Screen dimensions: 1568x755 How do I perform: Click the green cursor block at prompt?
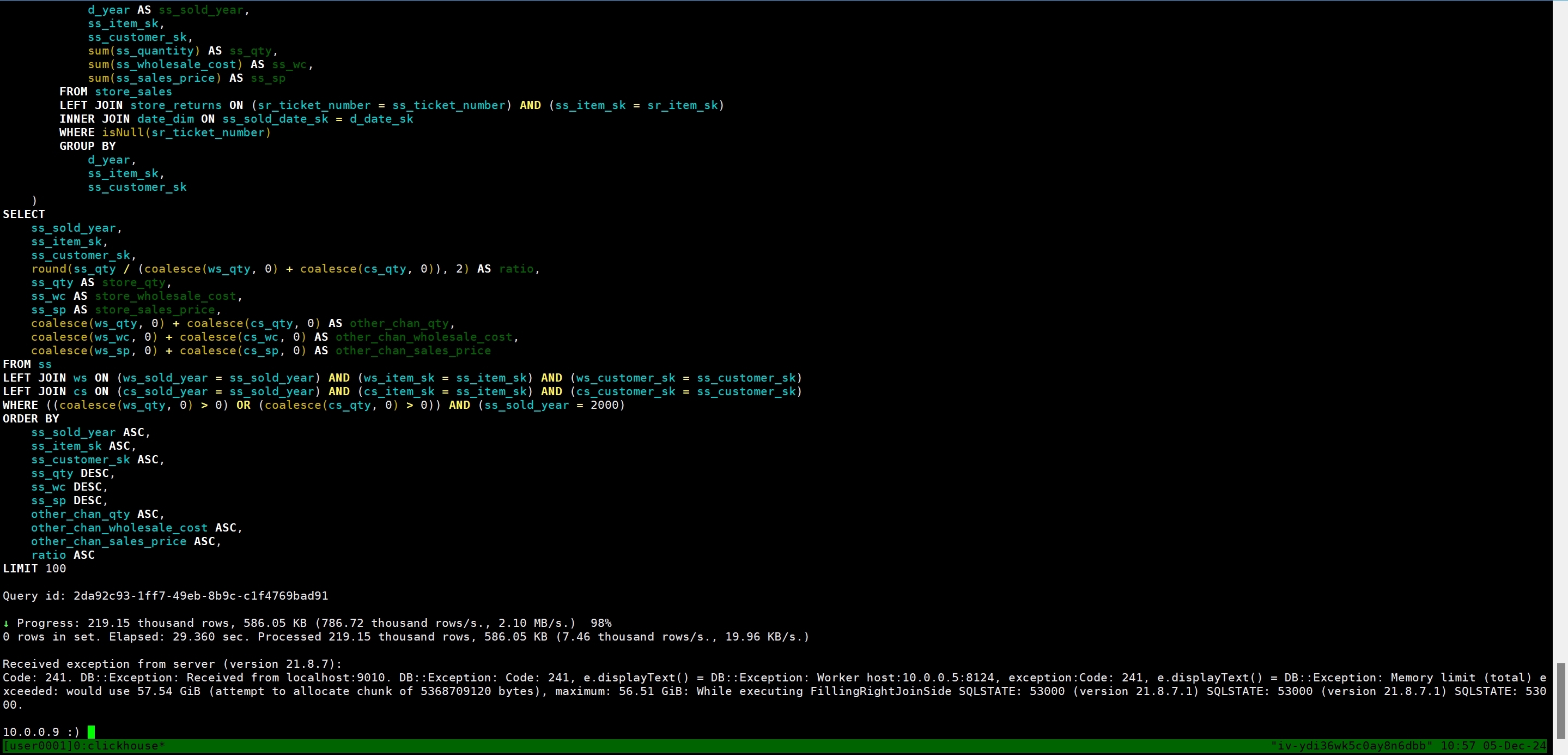point(92,731)
